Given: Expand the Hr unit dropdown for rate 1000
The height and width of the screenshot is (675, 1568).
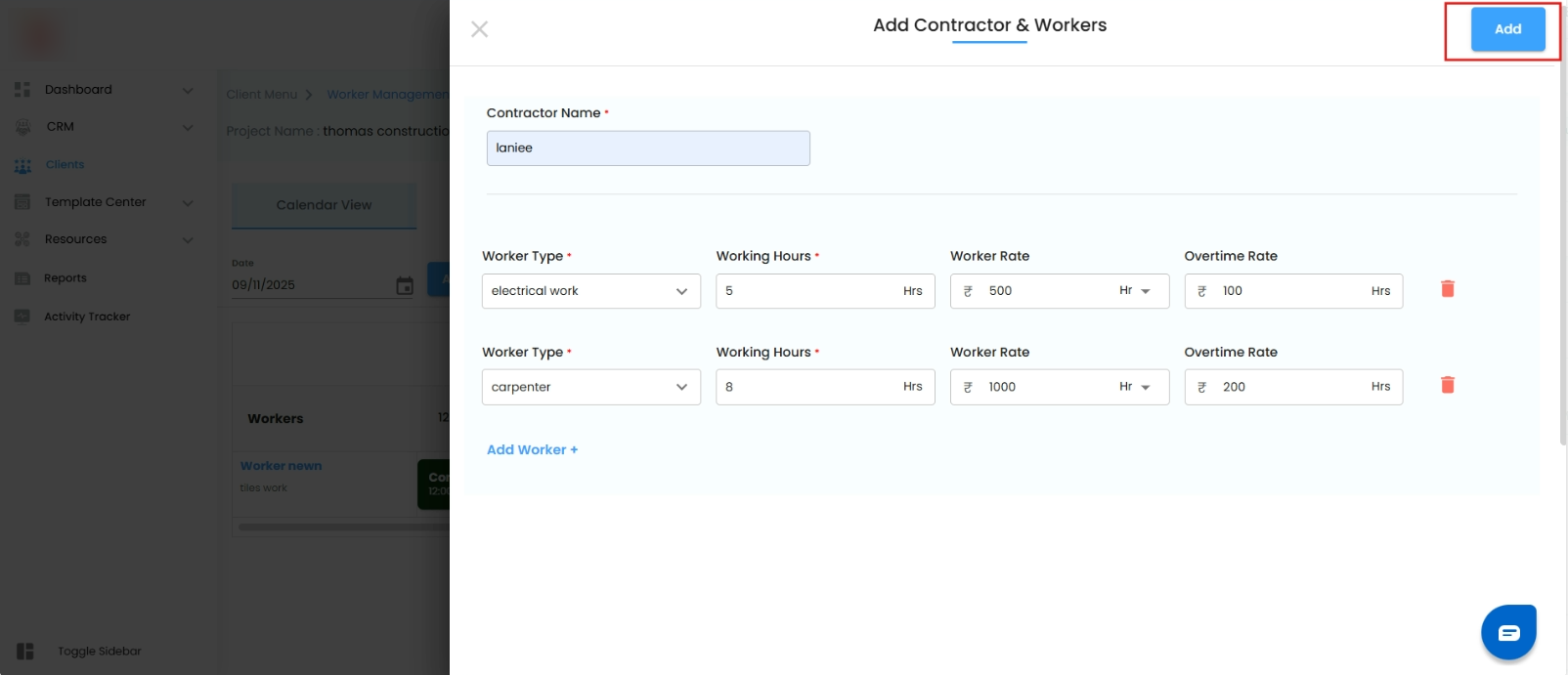Looking at the screenshot, I should tap(1136, 387).
